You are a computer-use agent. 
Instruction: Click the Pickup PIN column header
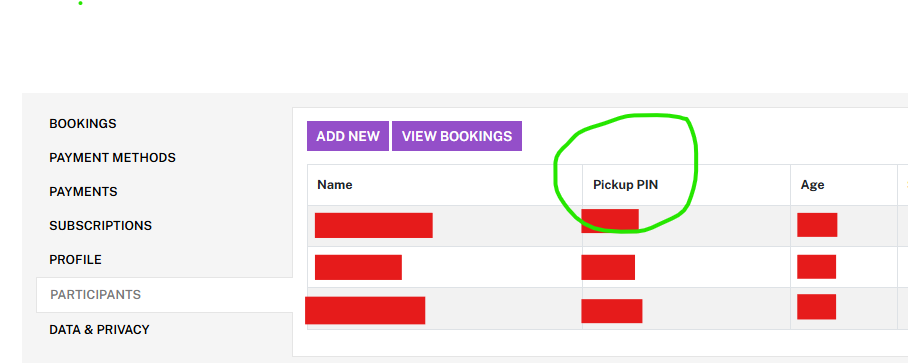click(625, 185)
